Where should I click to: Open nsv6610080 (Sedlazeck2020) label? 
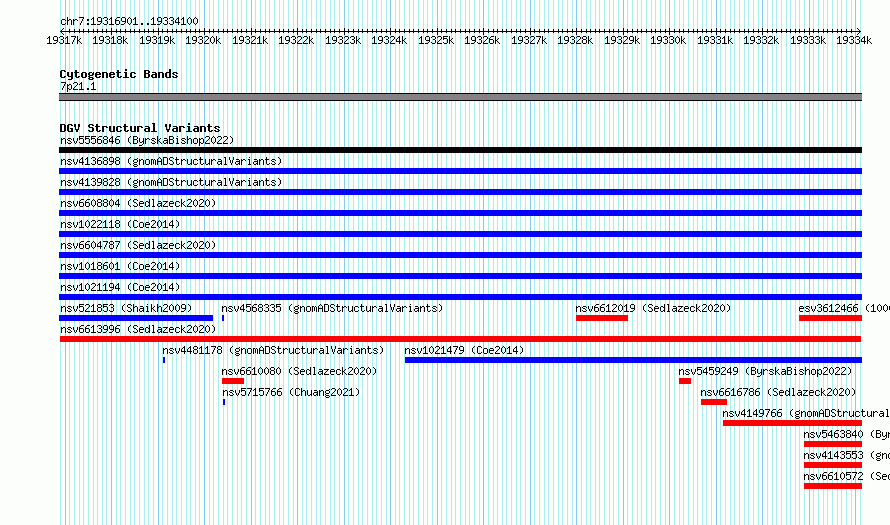click(299, 371)
